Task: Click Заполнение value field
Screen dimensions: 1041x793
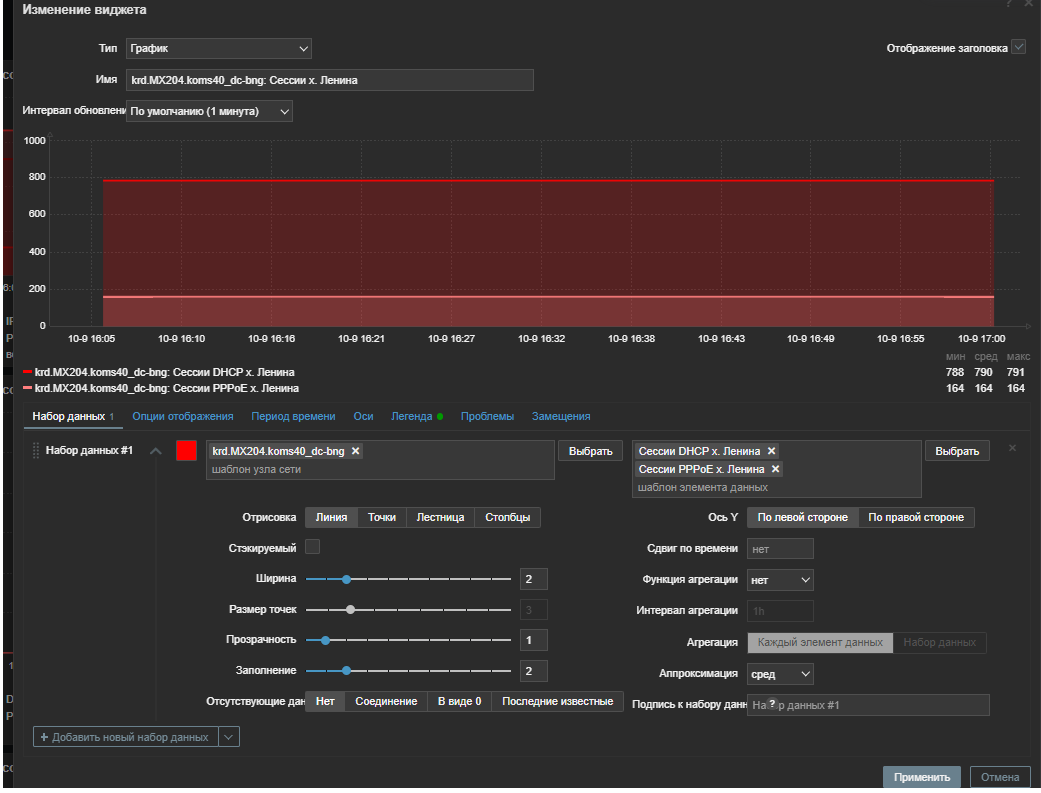Action: point(534,671)
